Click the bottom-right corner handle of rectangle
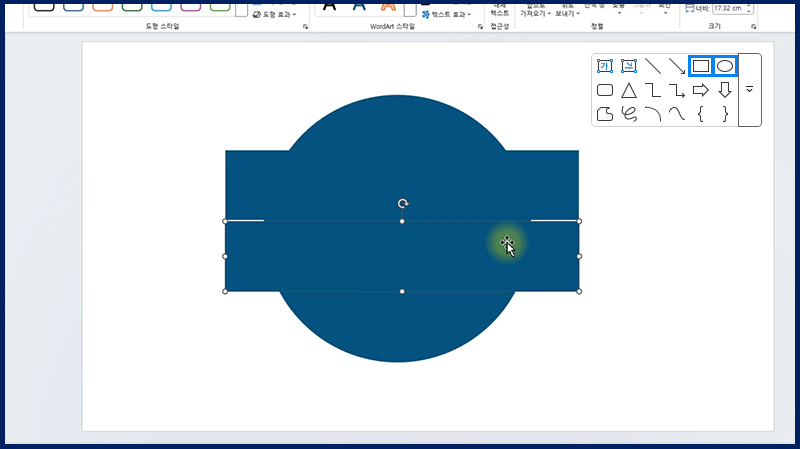 (x=579, y=291)
